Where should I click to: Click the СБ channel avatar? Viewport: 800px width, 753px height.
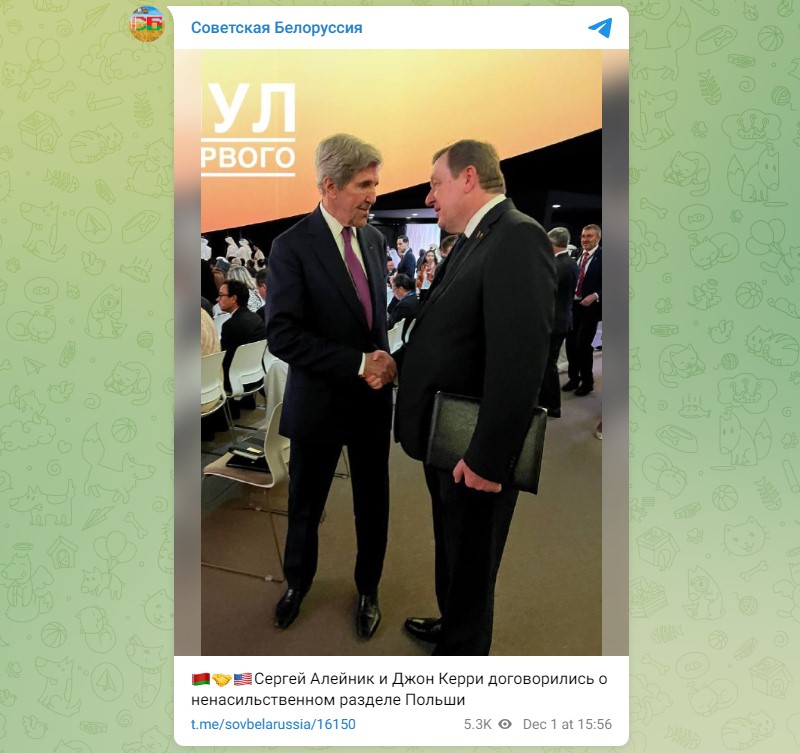(147, 24)
